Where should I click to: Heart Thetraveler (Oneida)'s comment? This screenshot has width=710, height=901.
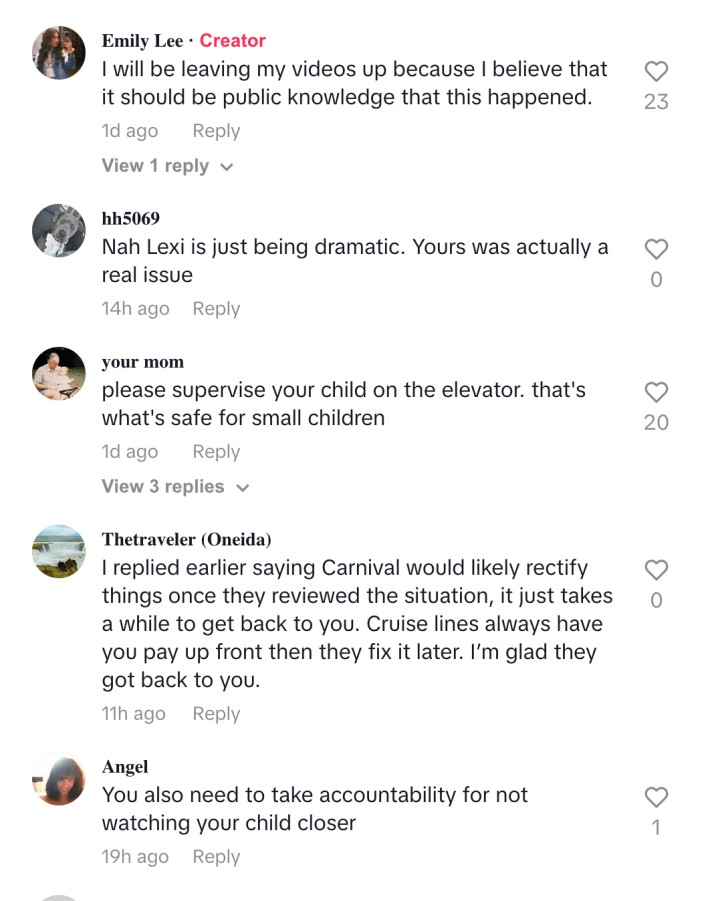[x=656, y=570]
